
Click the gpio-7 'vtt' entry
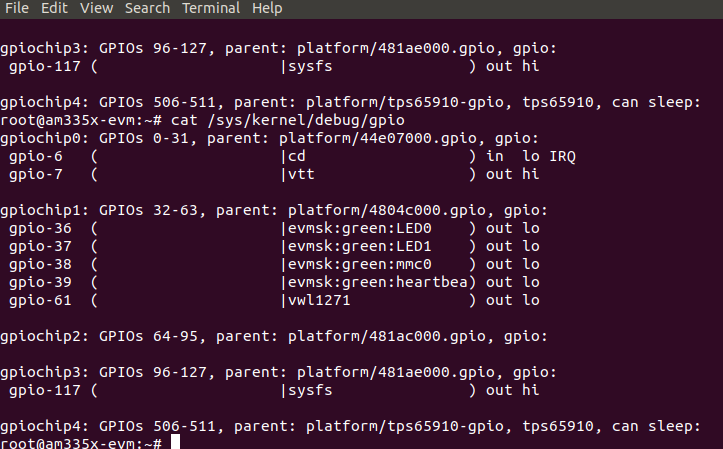click(301, 174)
